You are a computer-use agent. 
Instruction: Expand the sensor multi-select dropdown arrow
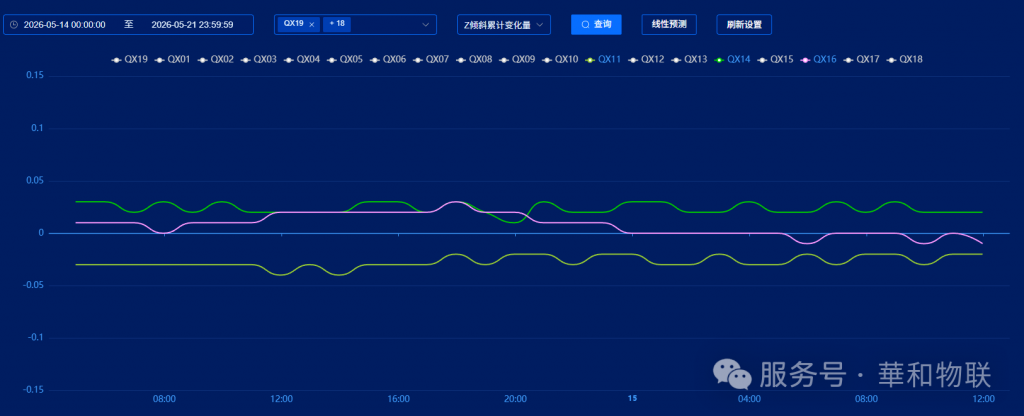(426, 25)
